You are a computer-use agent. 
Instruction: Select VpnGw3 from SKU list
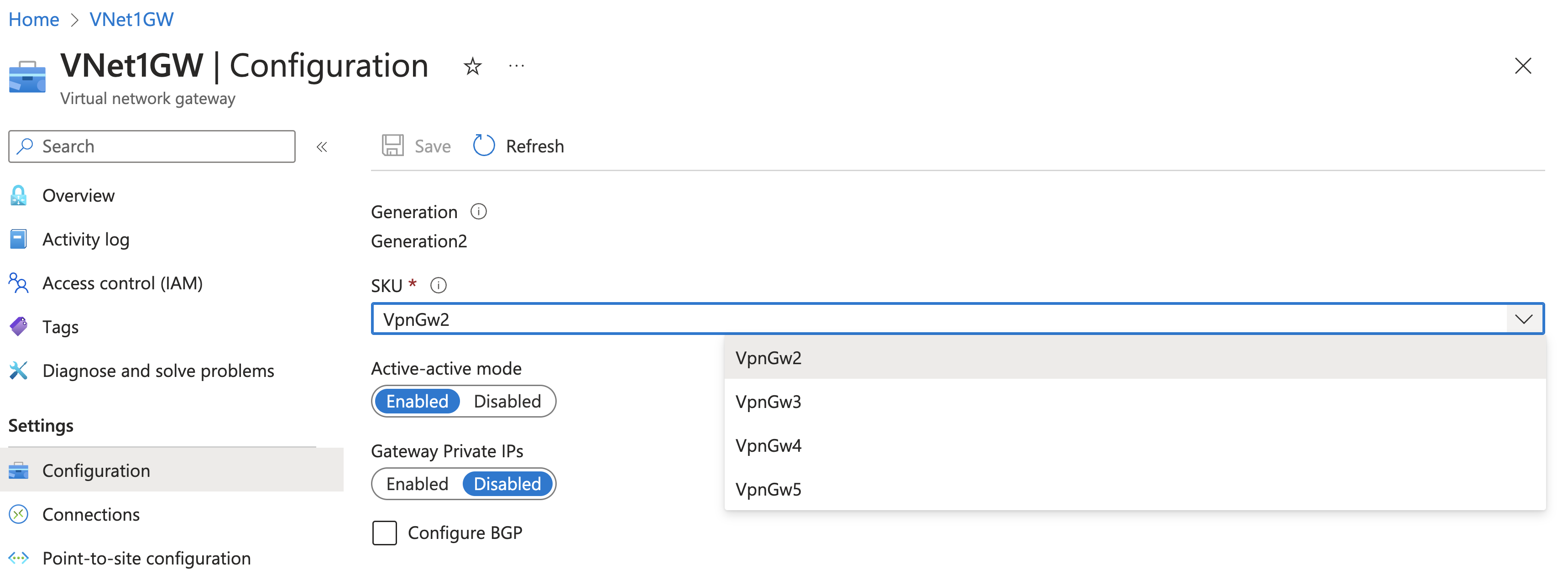point(768,402)
